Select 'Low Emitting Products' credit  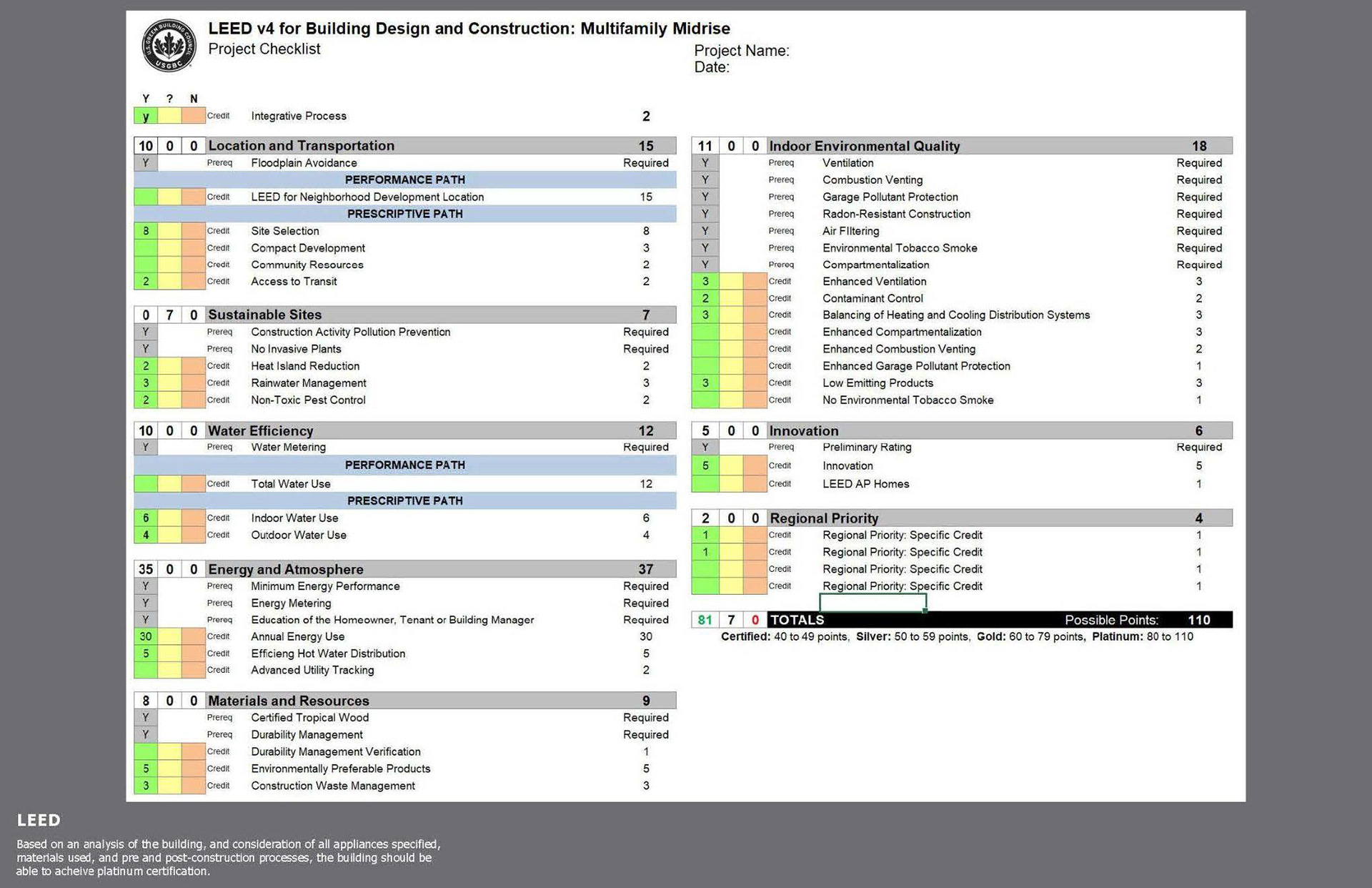pos(878,383)
